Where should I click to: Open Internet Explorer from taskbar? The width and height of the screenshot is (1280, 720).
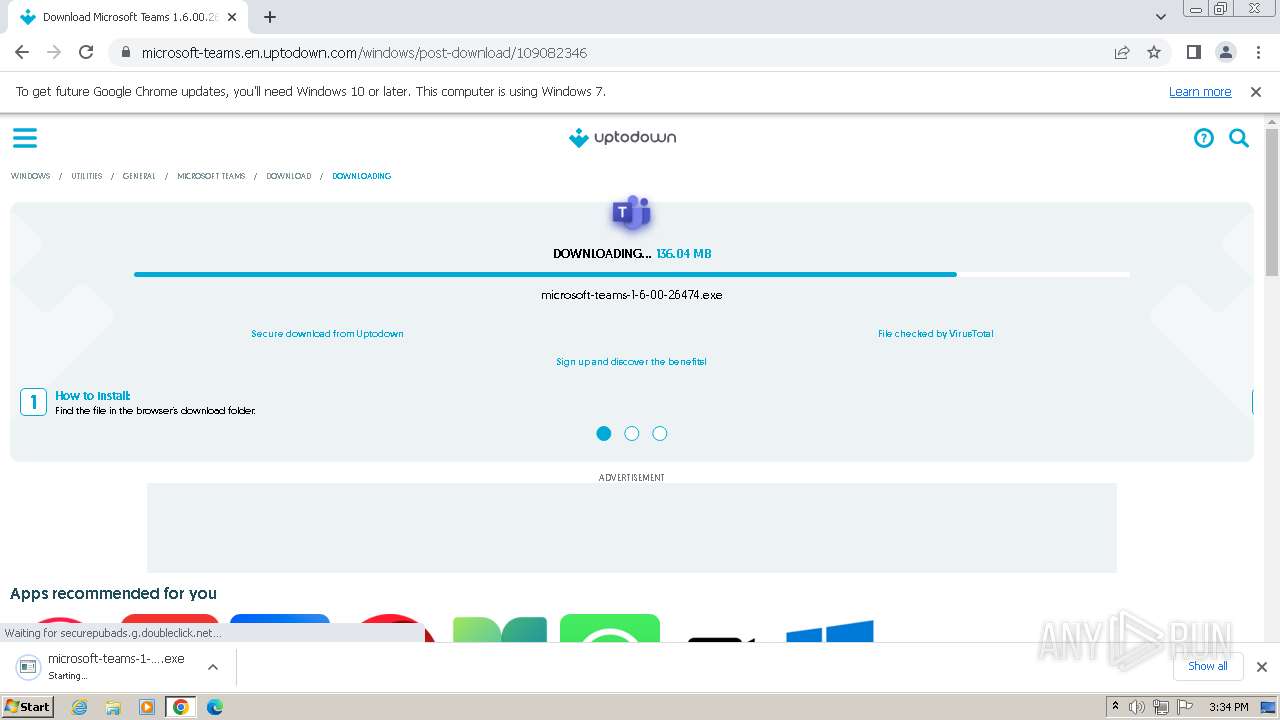(80, 707)
